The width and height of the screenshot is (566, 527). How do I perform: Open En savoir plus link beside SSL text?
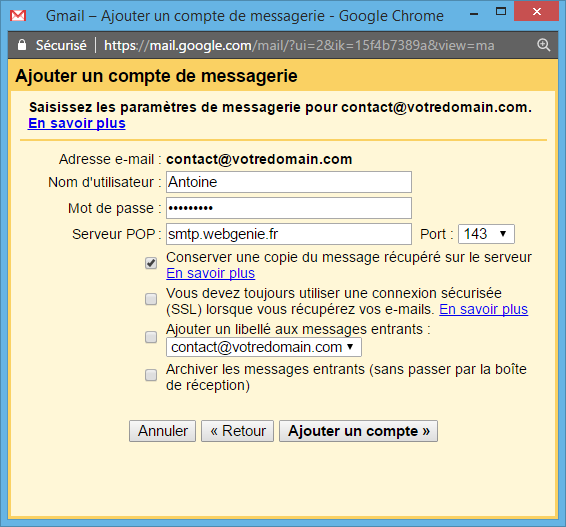484,309
